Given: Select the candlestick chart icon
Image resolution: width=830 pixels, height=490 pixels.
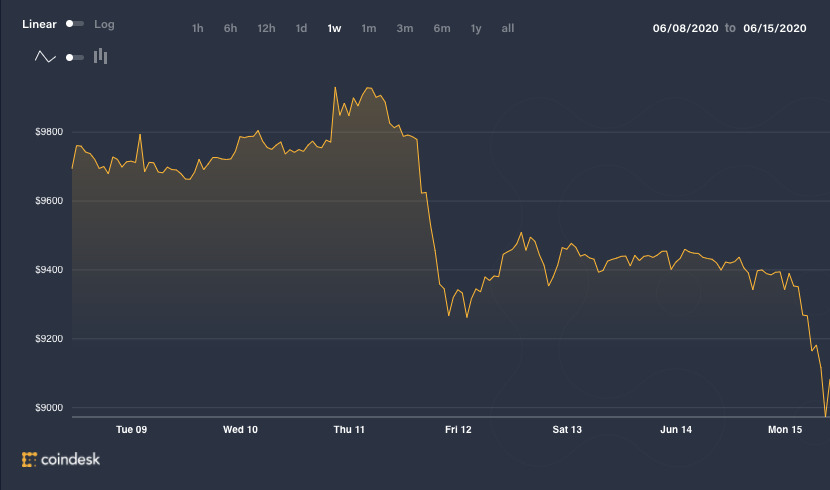Looking at the screenshot, I should [100, 56].
